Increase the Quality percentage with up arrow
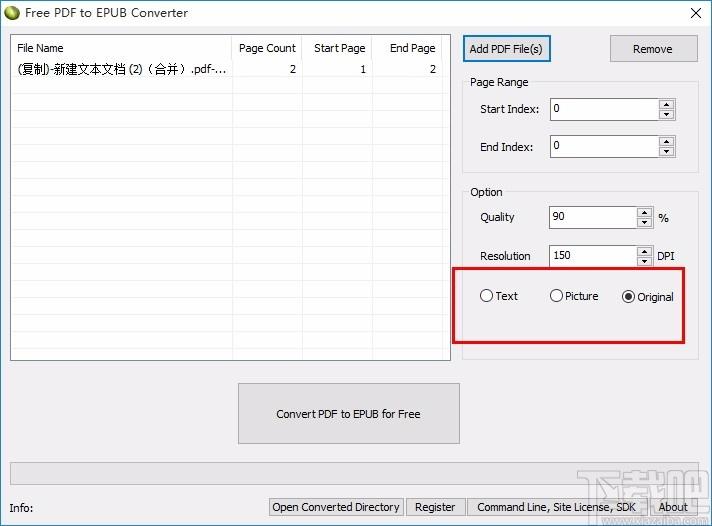This screenshot has width=712, height=526. [644, 212]
